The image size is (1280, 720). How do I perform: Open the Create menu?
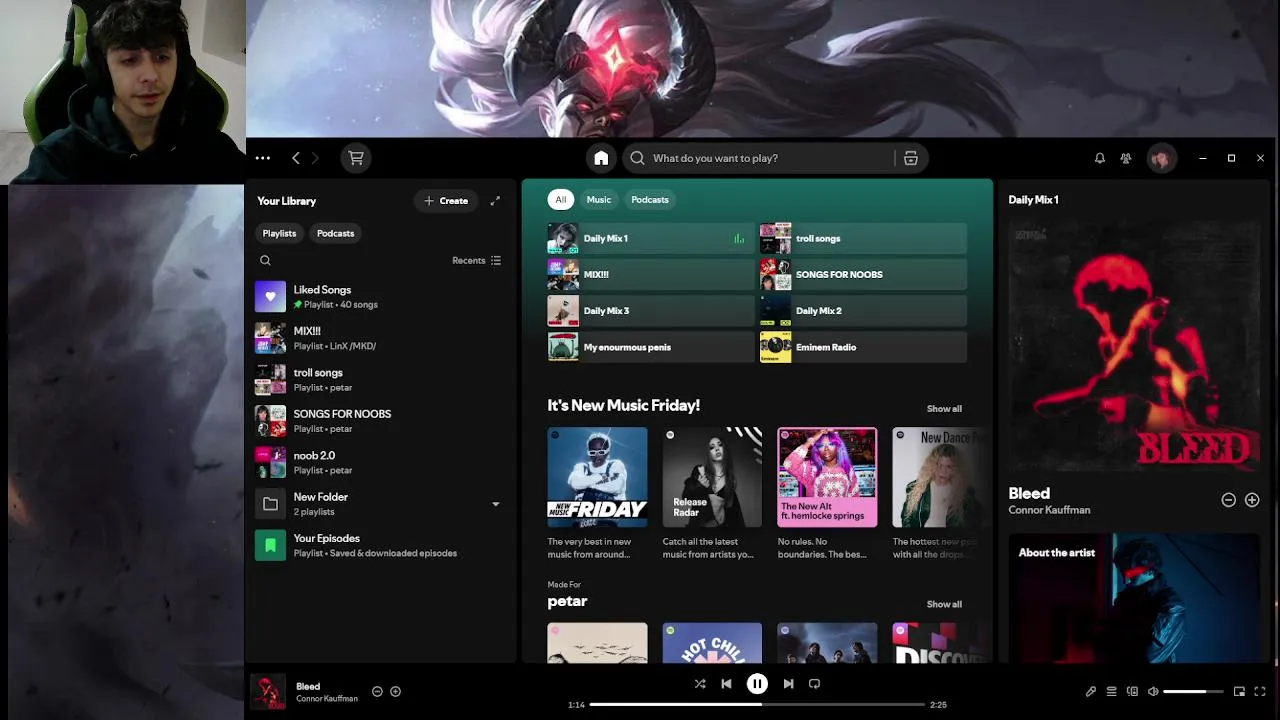click(446, 201)
